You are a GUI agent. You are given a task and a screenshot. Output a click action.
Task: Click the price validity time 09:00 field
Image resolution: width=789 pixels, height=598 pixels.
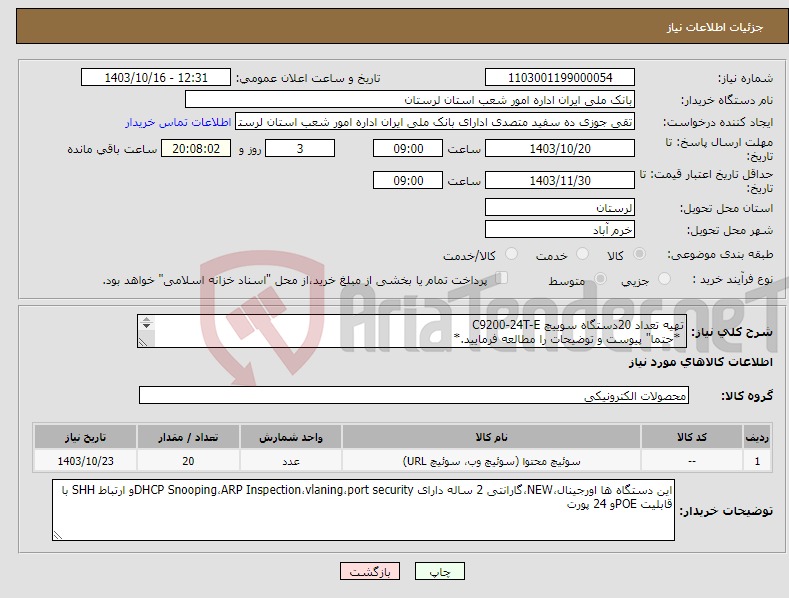(x=408, y=180)
